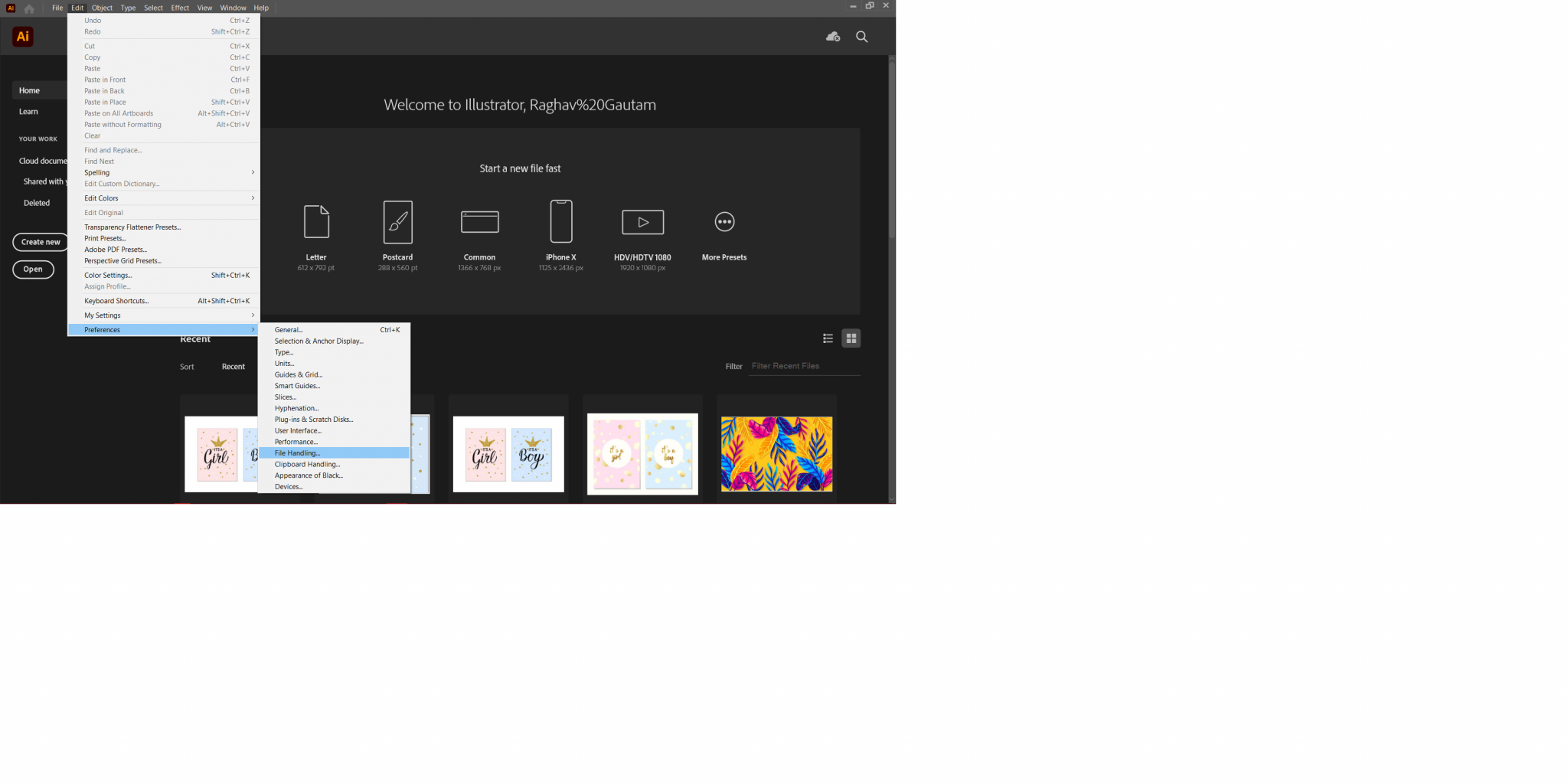Viewport: 1568px width, 784px height.
Task: Select Home in the sidebar
Action: [40, 90]
